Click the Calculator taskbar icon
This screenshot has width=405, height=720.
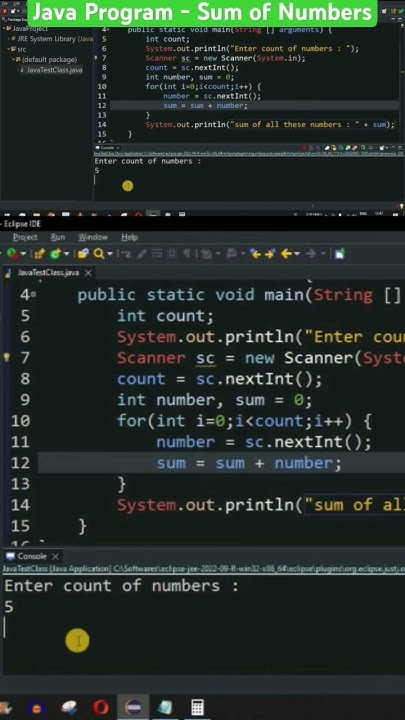tap(197, 707)
